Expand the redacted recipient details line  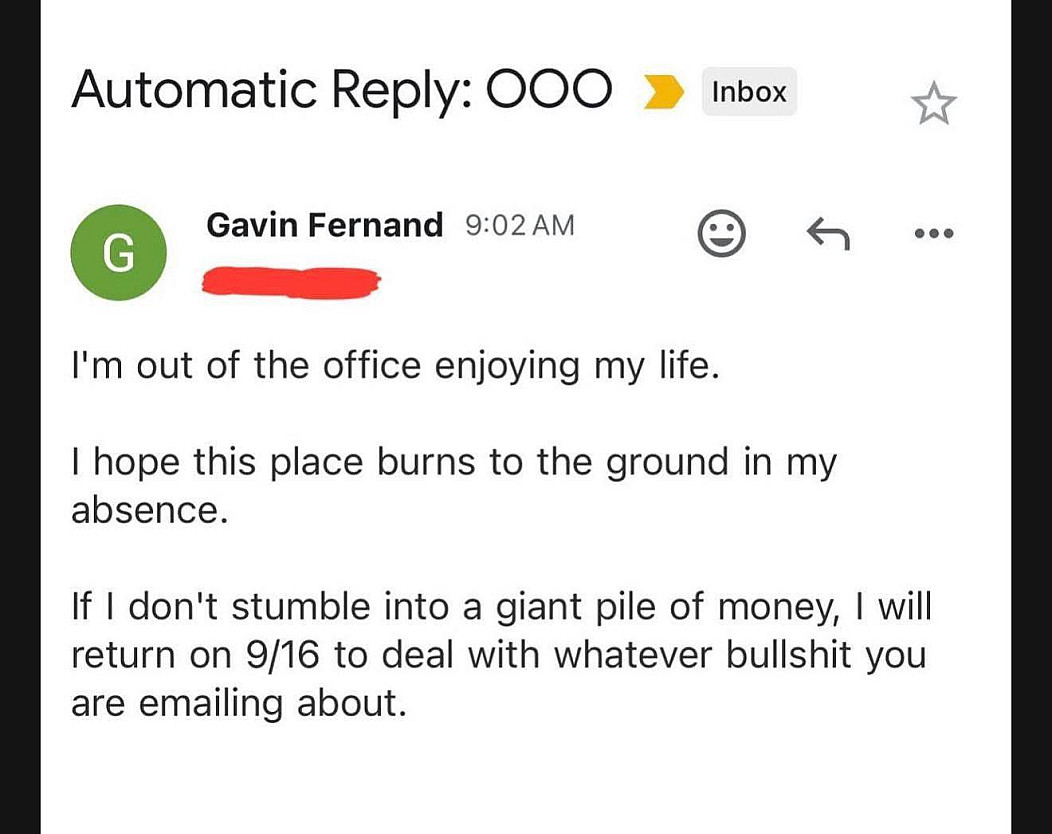click(291, 281)
